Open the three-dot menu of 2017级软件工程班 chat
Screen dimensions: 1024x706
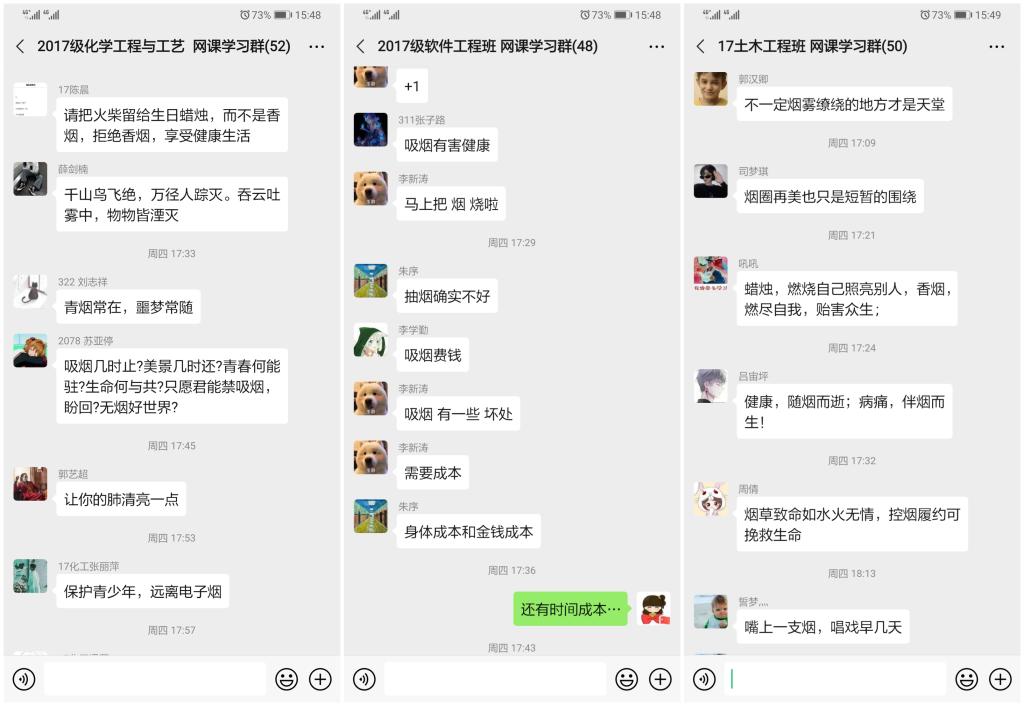click(657, 47)
